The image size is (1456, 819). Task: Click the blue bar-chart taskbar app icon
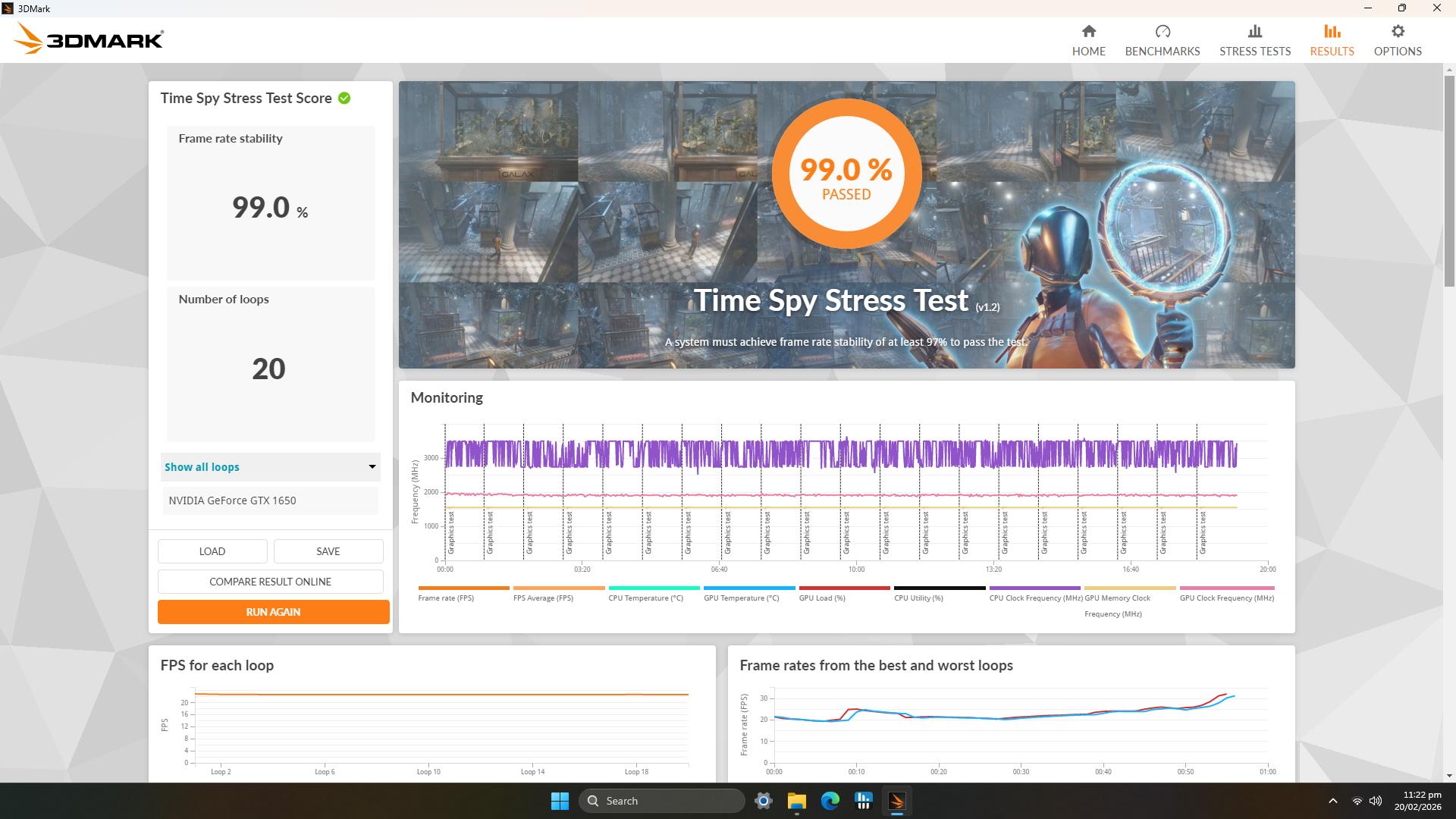[863, 801]
